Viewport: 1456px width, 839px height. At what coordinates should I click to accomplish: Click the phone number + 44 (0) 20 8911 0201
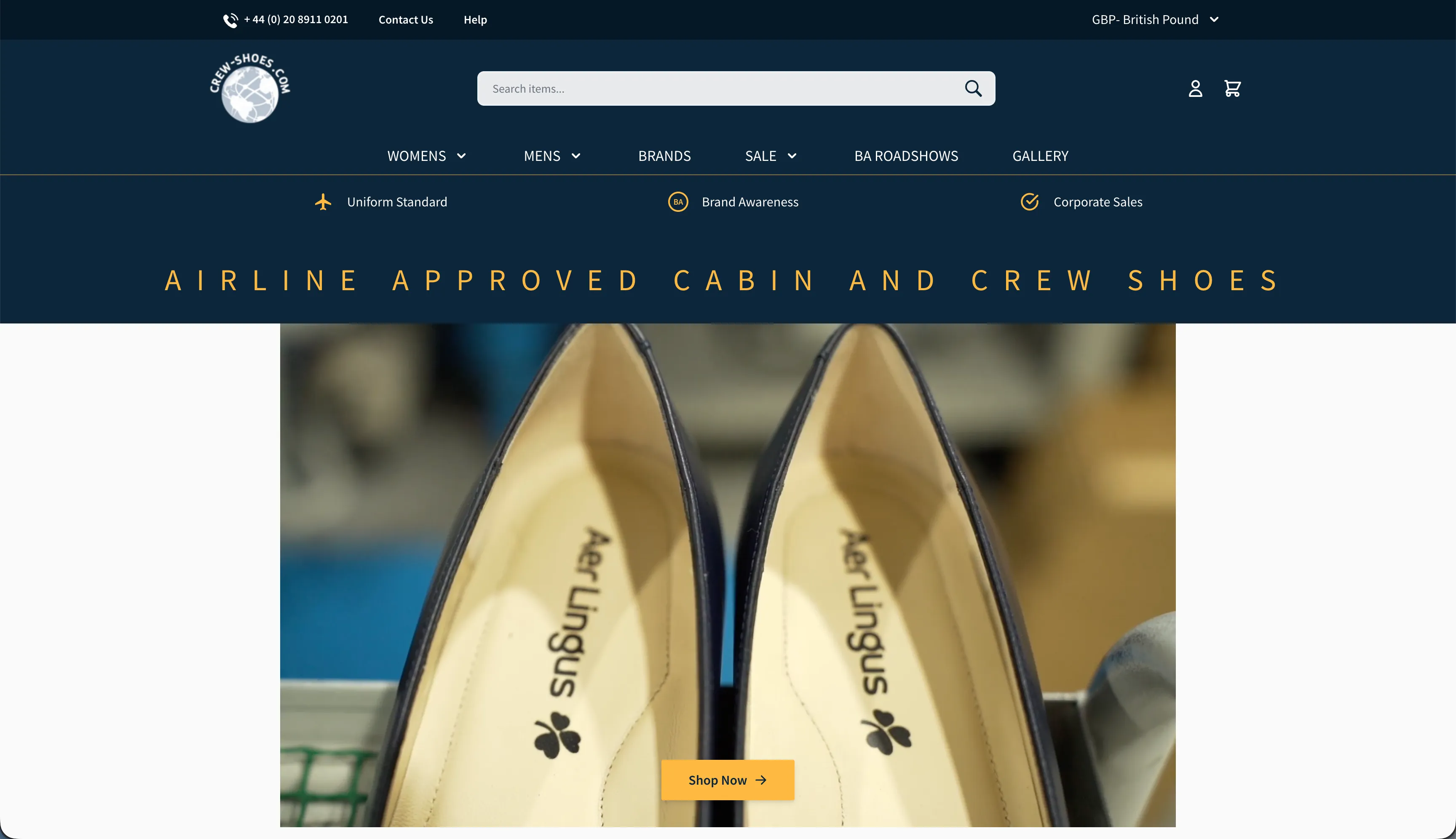(296, 20)
